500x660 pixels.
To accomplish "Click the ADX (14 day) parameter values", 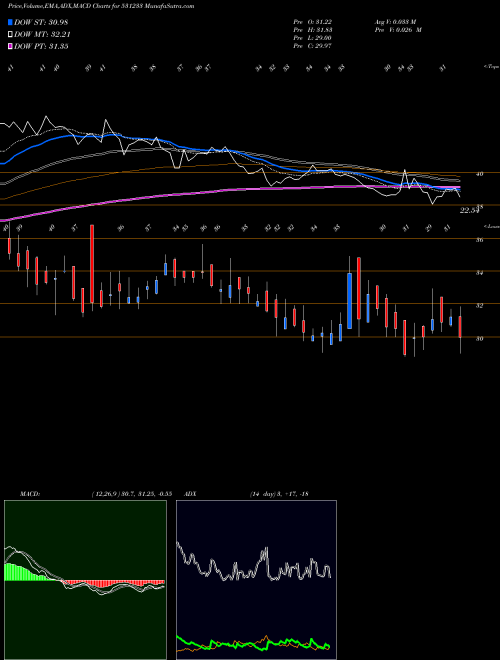I will click(x=279, y=494).
